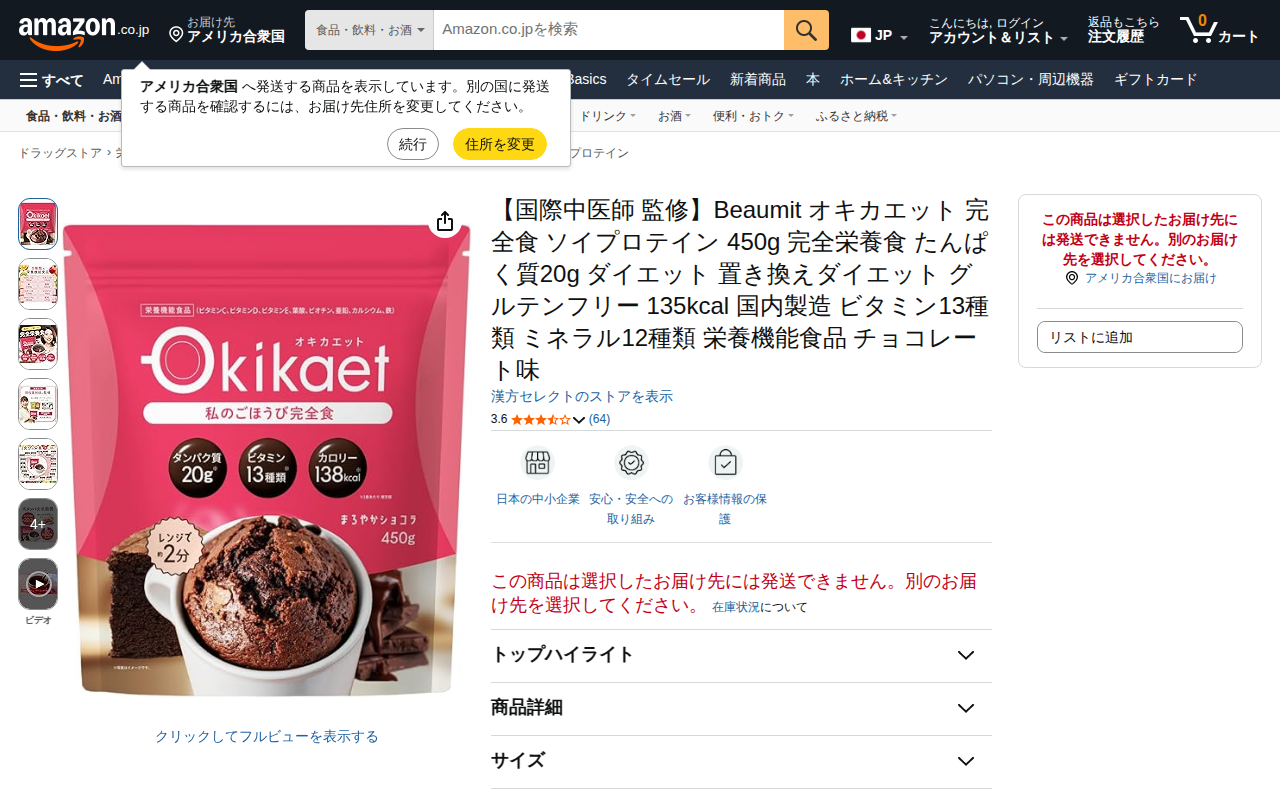Open タイムセール in the navigation bar
1280x800 pixels.
pyautogui.click(x=668, y=80)
